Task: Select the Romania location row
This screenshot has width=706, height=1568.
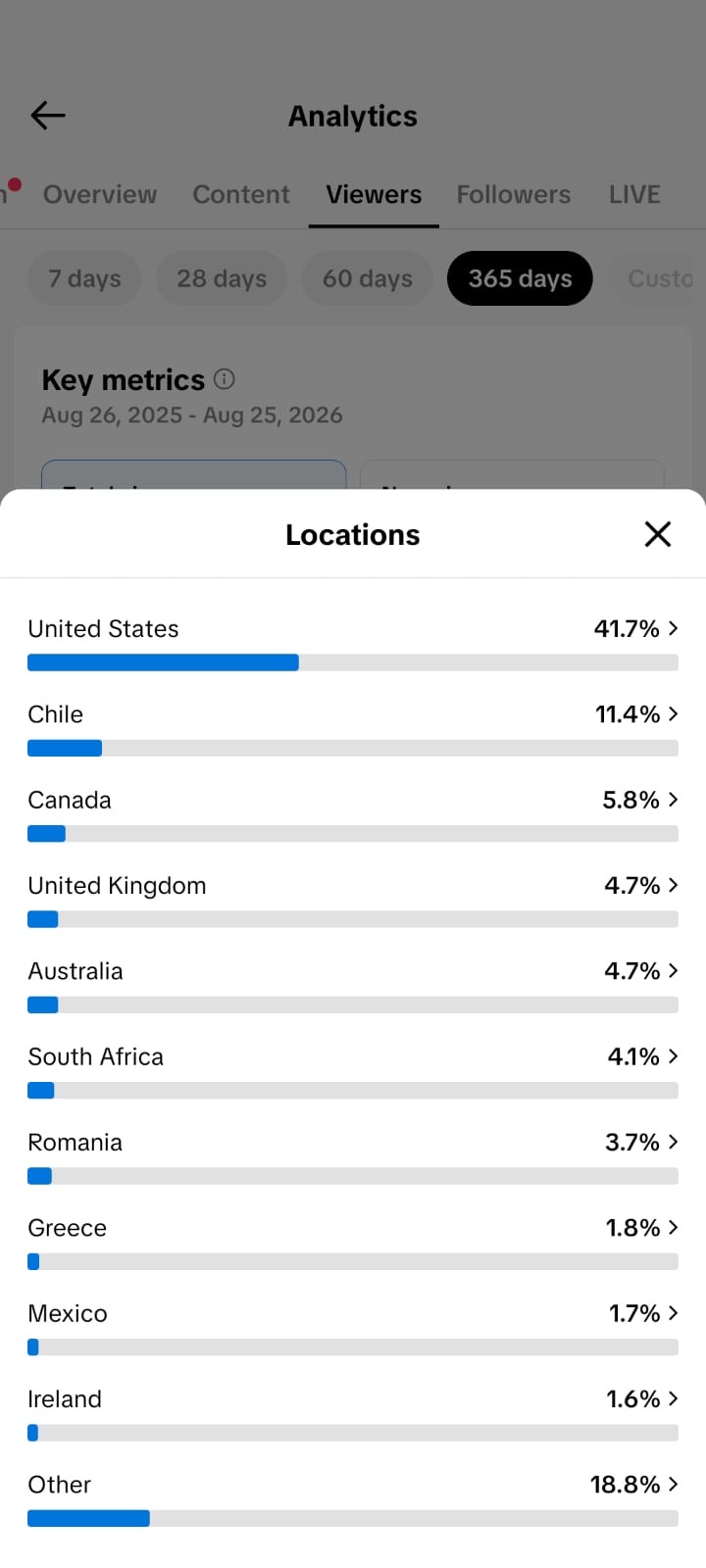Action: point(353,1154)
